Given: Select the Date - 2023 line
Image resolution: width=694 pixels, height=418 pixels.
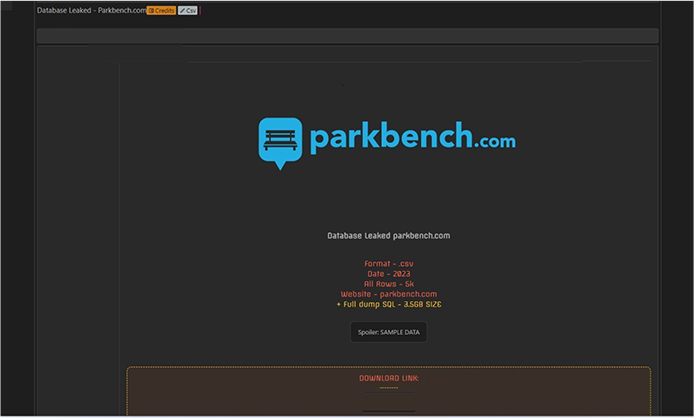Looking at the screenshot, I should [x=389, y=274].
